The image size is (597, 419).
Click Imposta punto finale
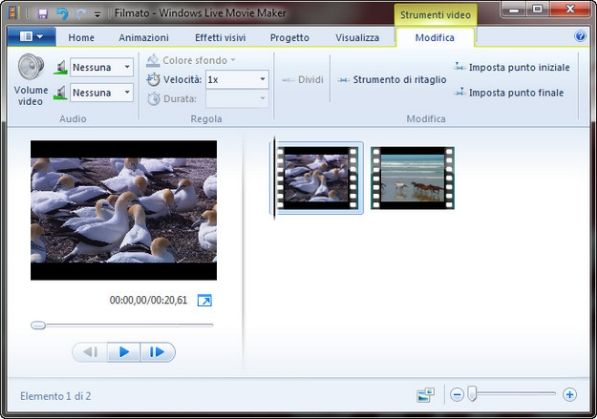click(509, 93)
